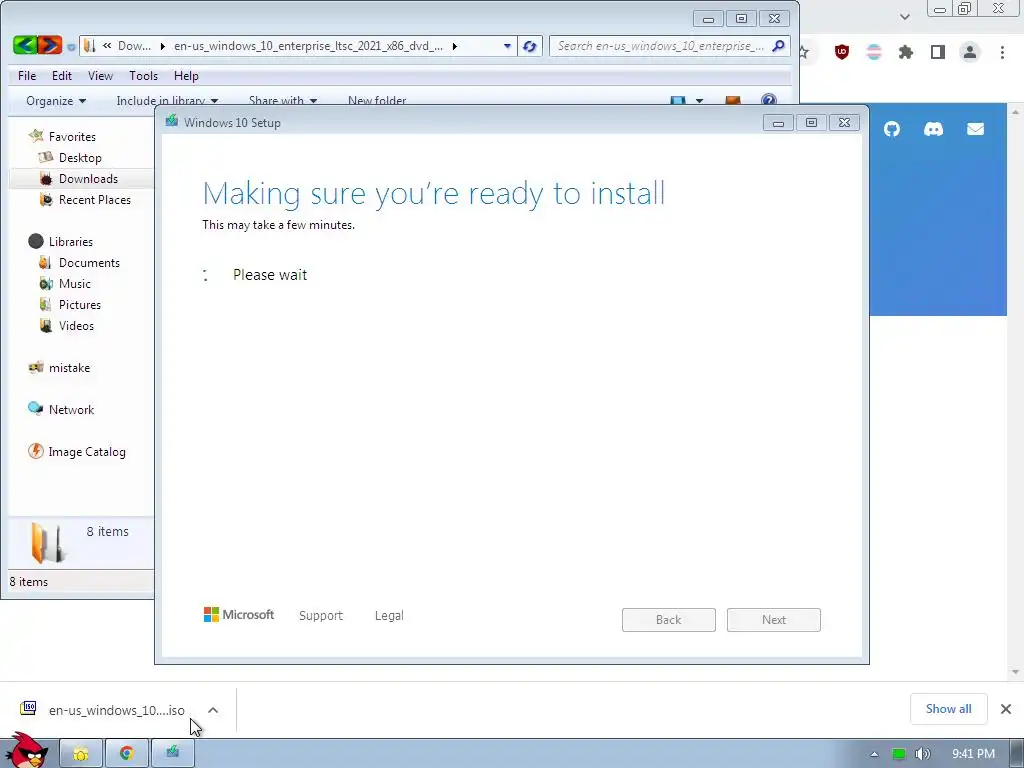Open the Help menu
1024x768 pixels.
click(x=186, y=76)
